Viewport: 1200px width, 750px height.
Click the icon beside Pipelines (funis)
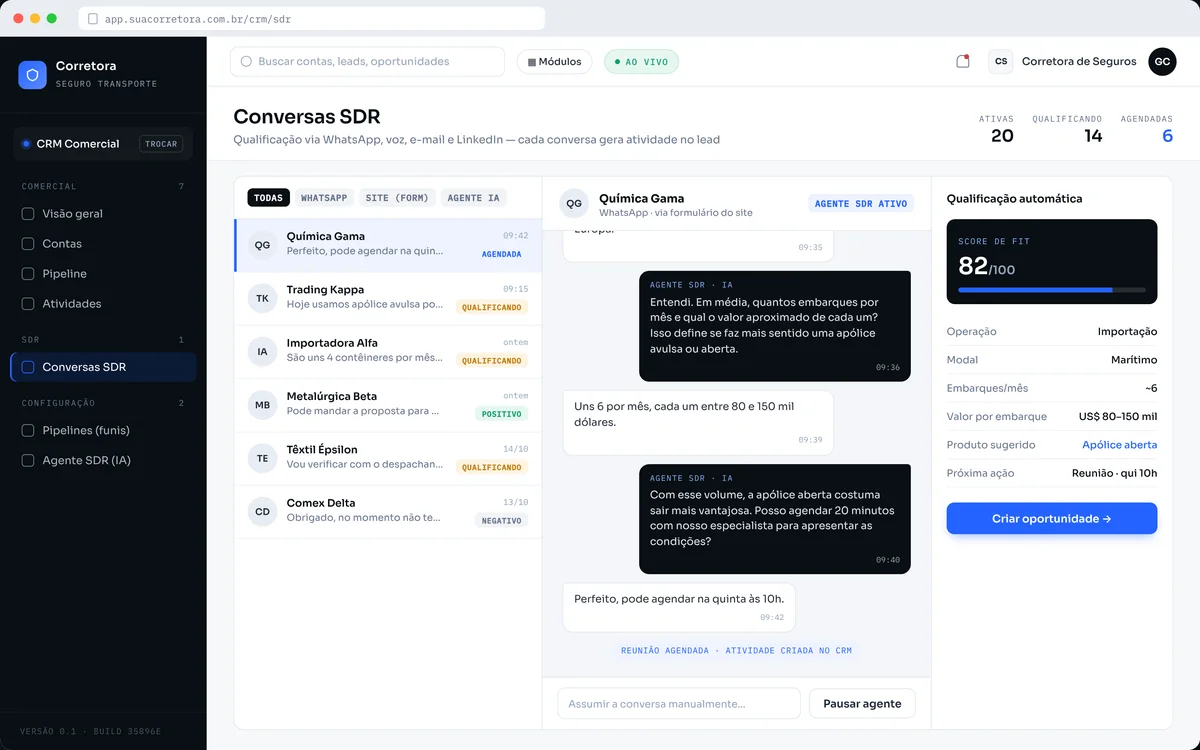click(x=28, y=431)
